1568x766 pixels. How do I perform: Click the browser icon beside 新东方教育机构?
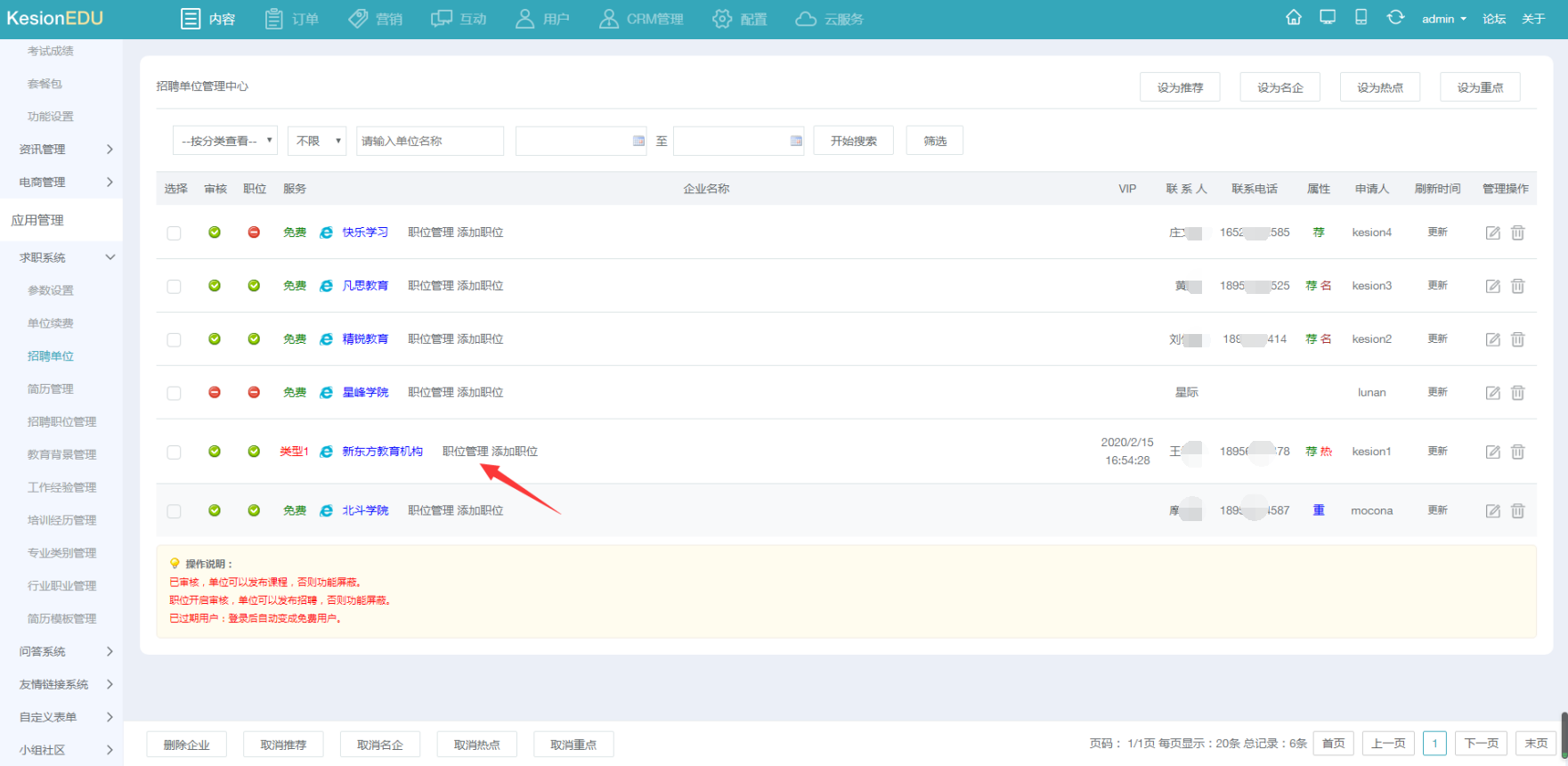coord(326,452)
